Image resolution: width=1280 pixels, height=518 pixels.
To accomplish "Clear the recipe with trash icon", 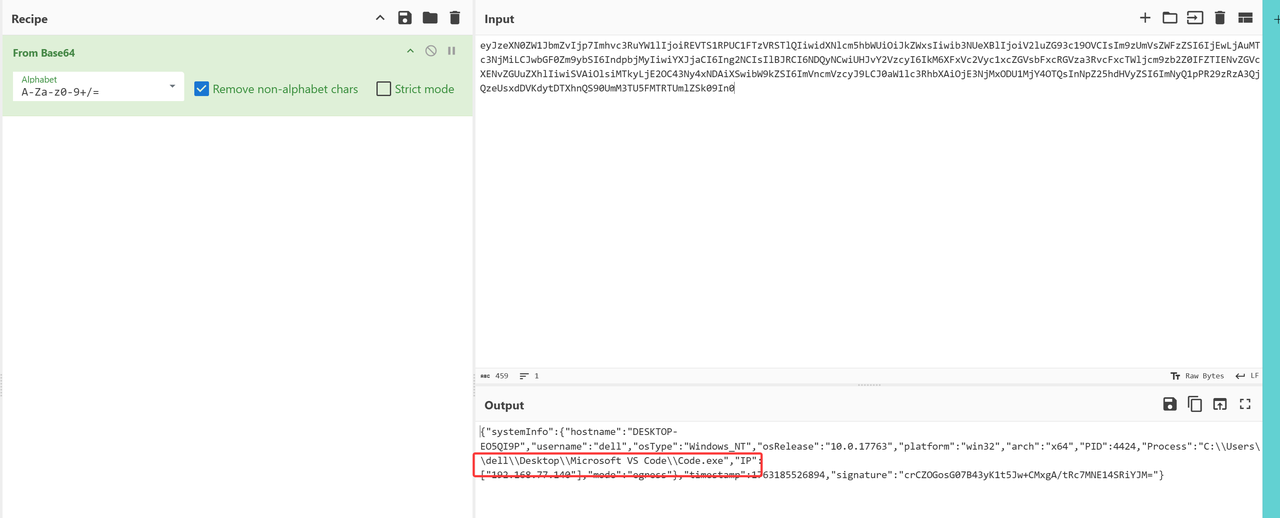I will click(x=455, y=18).
